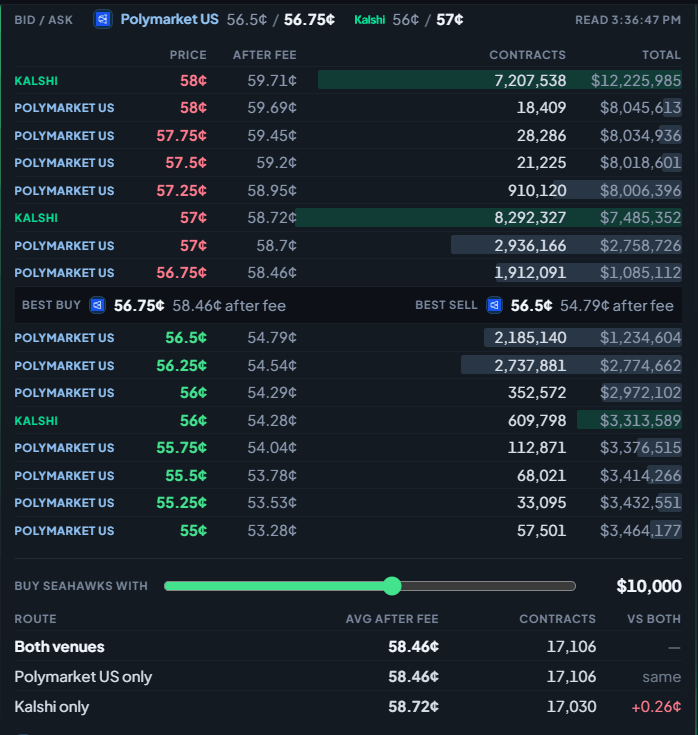Click the AVG AFTER FEE column header
The height and width of the screenshot is (735, 698).
click(x=392, y=619)
